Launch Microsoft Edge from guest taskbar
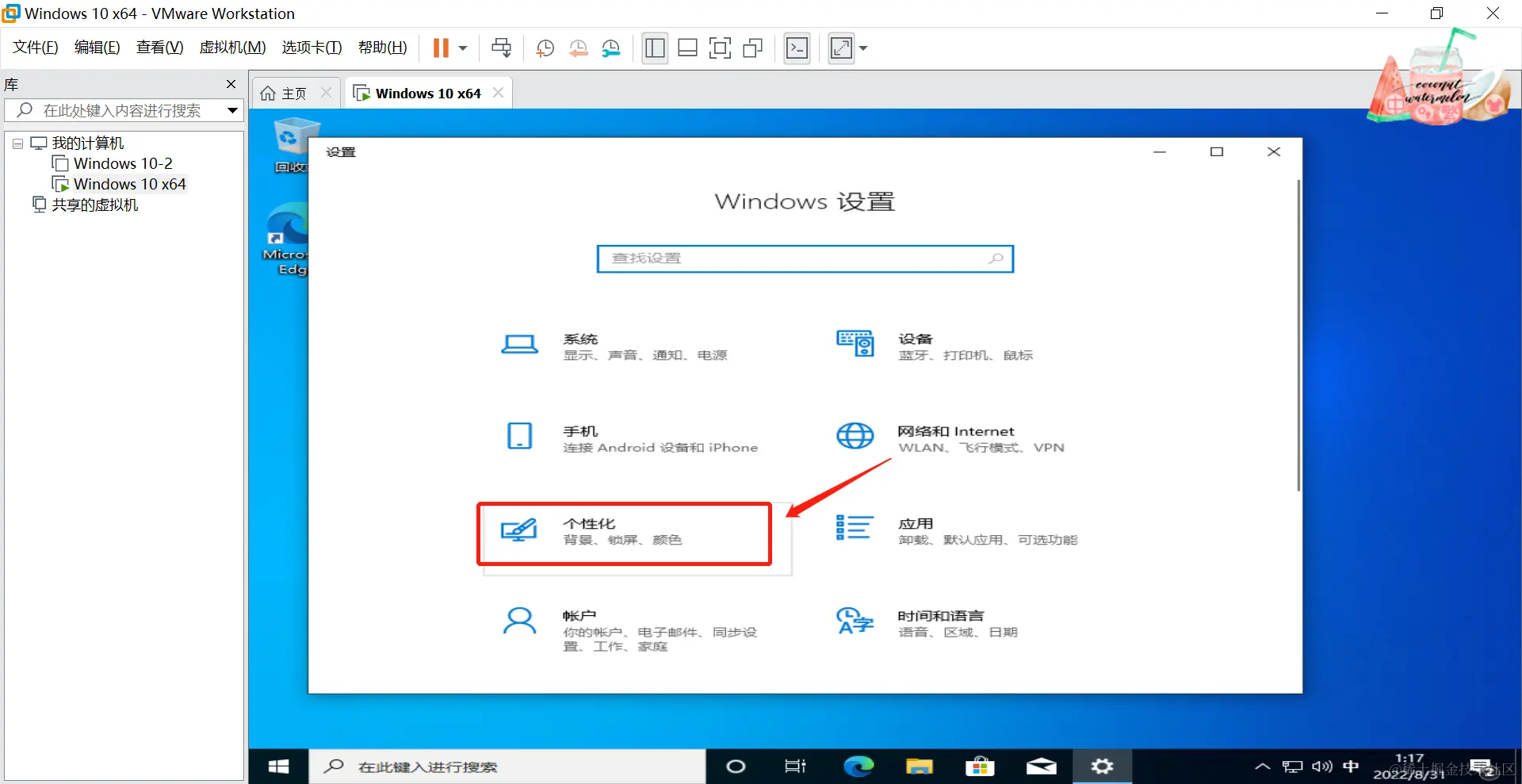 (x=858, y=767)
